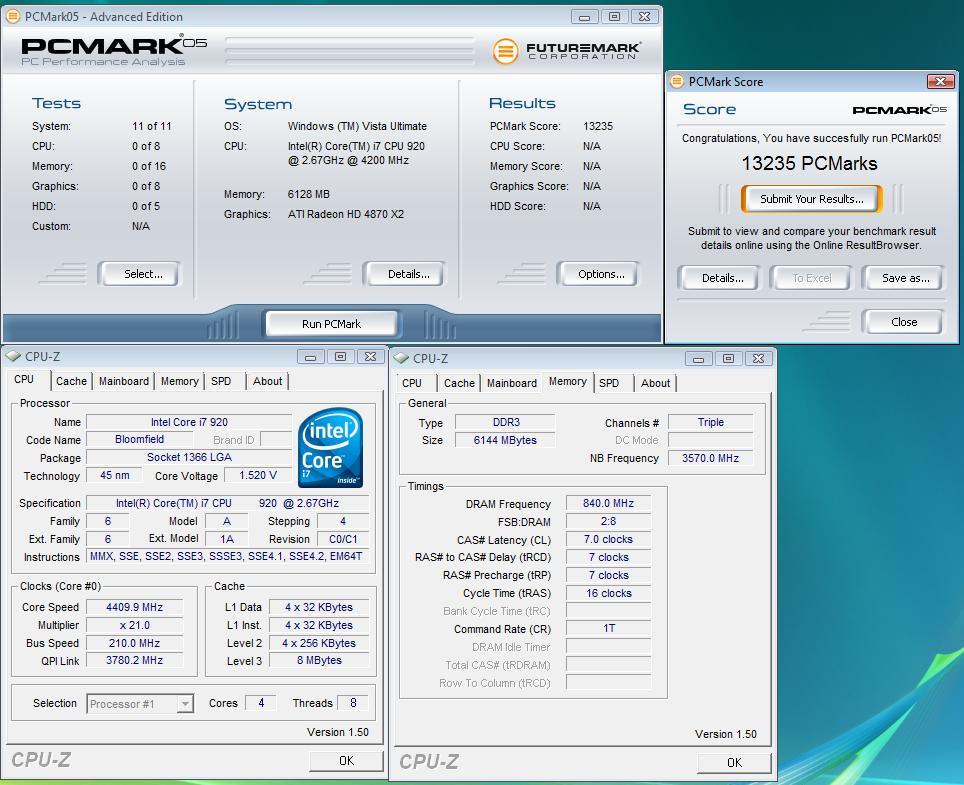The width and height of the screenshot is (964, 785).
Task: Click the Instructions MMX, SSE list field
Action: coord(227,556)
